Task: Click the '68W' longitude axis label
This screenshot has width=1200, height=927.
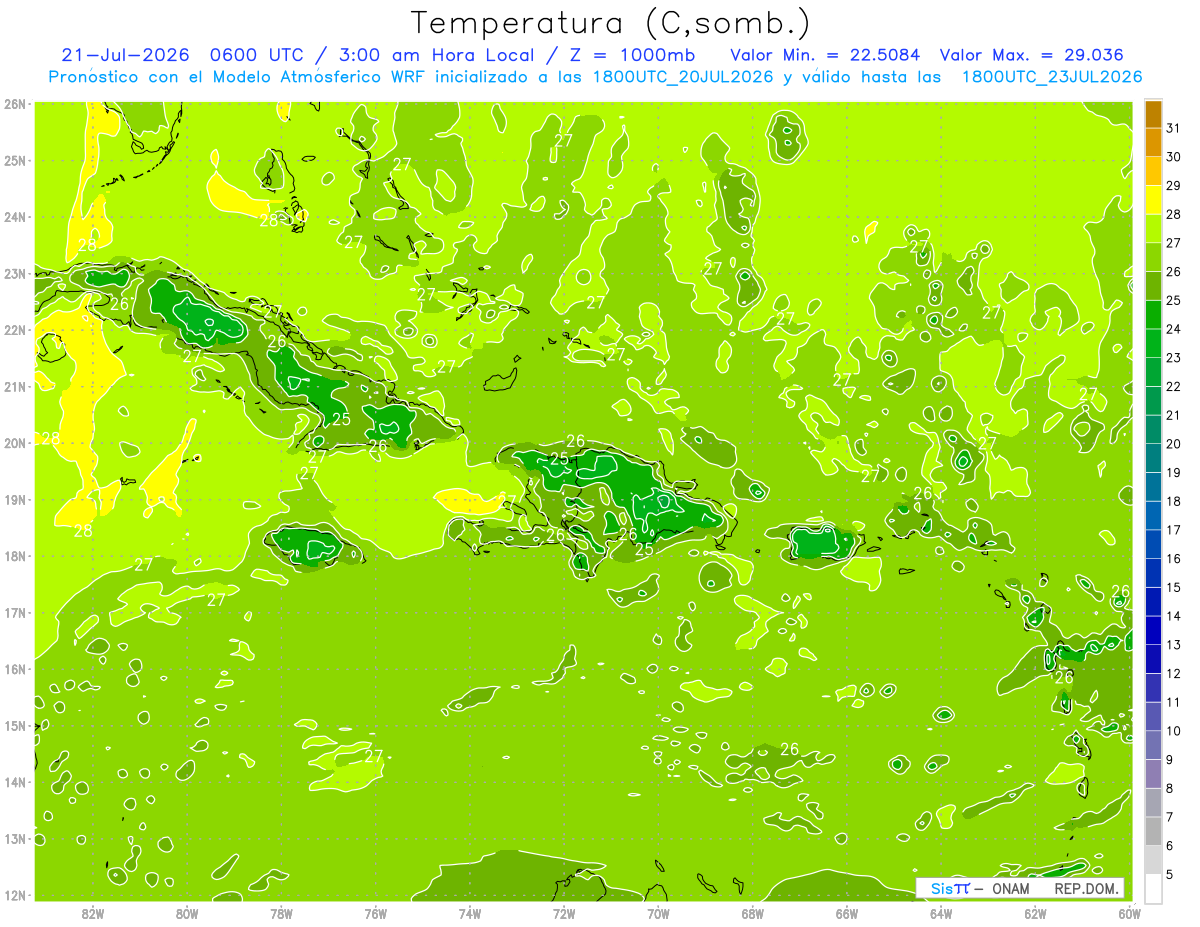Action: click(x=753, y=913)
